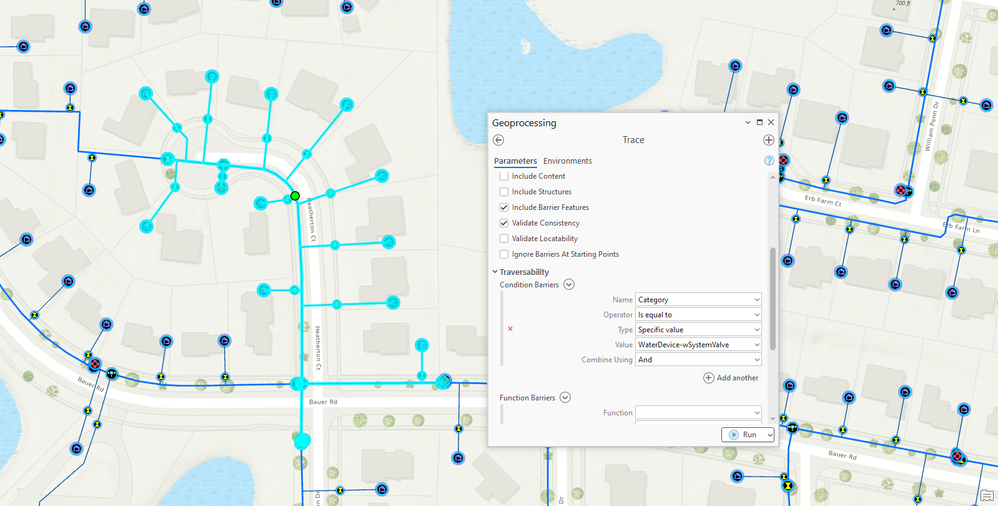Open the Operator dropdown showing Is equal to
The width and height of the screenshot is (998, 506).
click(x=698, y=314)
